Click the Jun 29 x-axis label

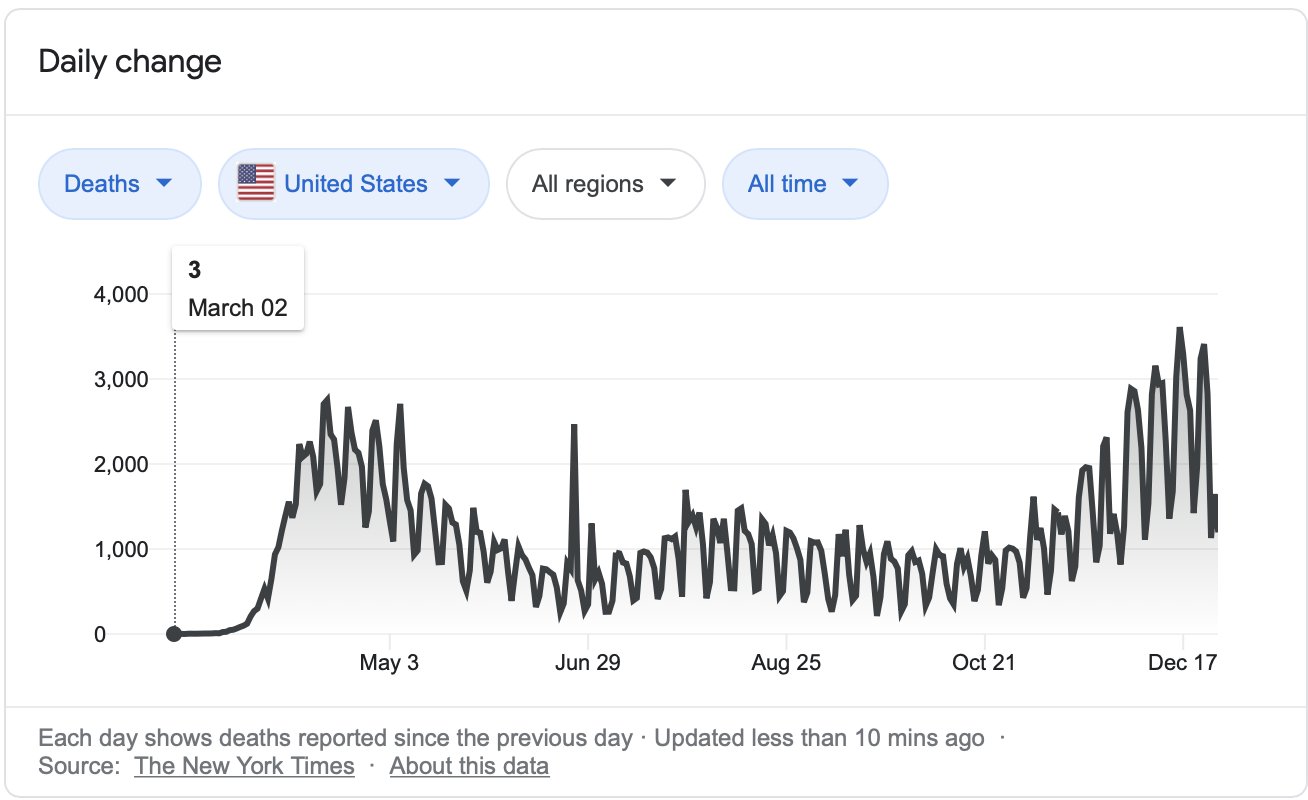point(588,663)
